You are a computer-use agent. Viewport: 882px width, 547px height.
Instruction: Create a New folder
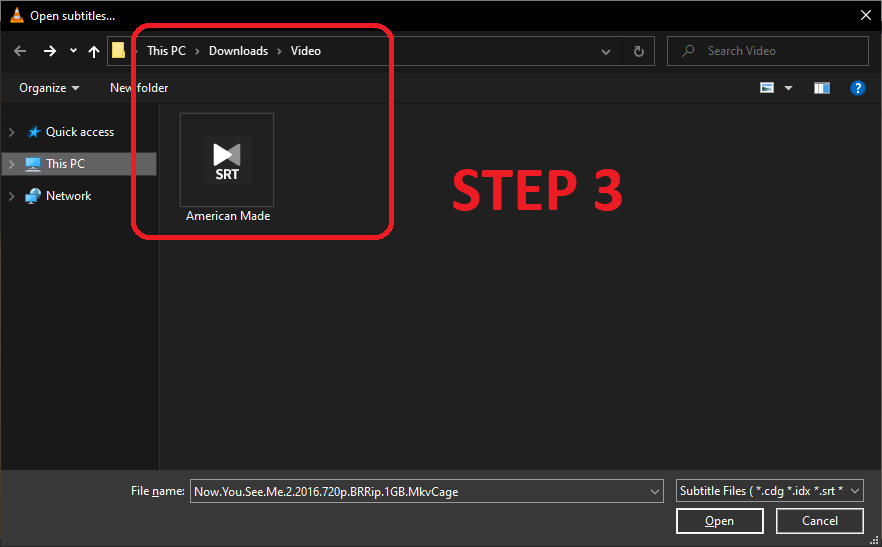(139, 88)
